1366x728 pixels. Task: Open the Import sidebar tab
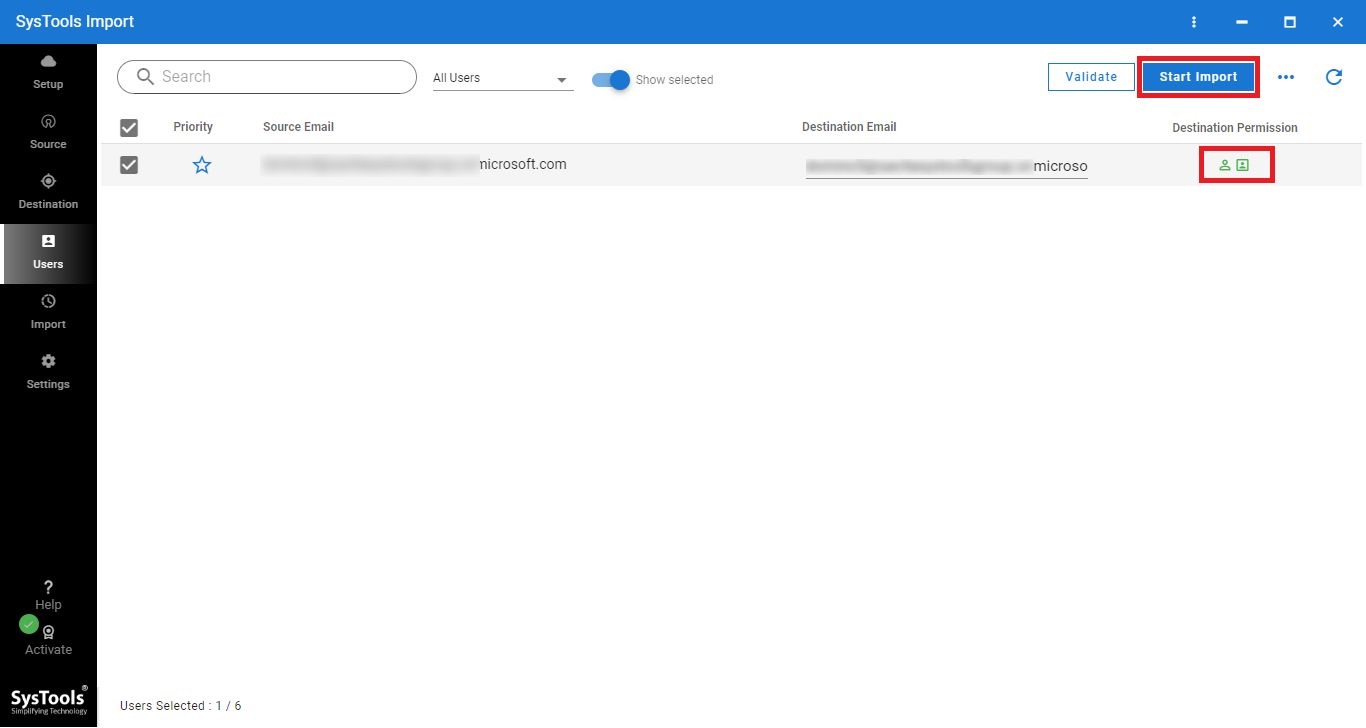click(48, 312)
